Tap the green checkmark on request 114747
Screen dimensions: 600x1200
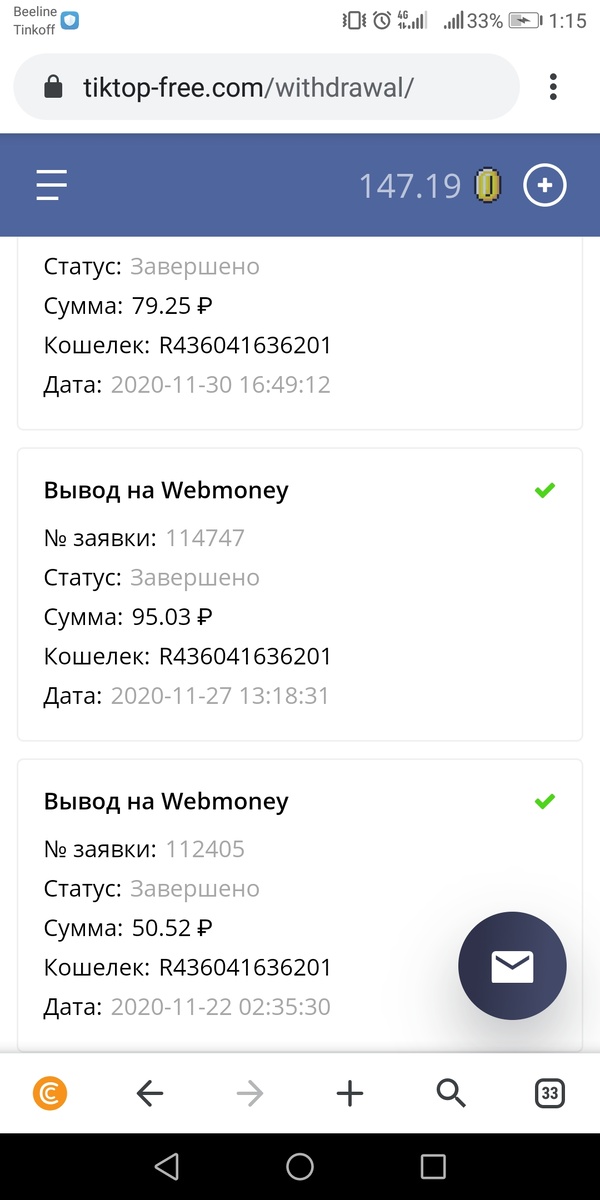tap(545, 490)
